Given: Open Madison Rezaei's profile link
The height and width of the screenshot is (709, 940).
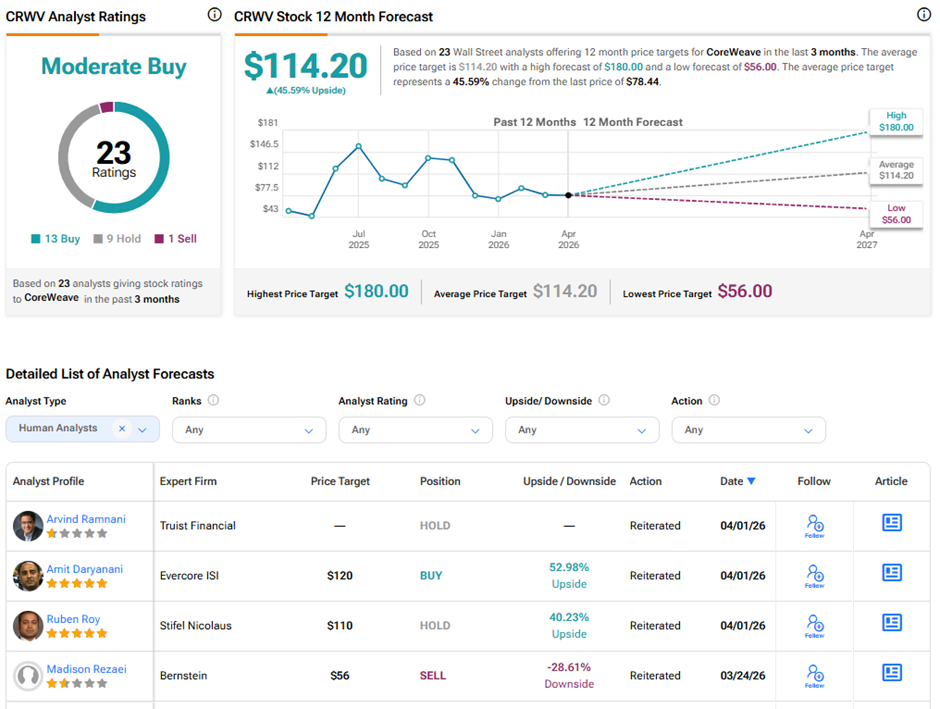Looking at the screenshot, I should 85,669.
